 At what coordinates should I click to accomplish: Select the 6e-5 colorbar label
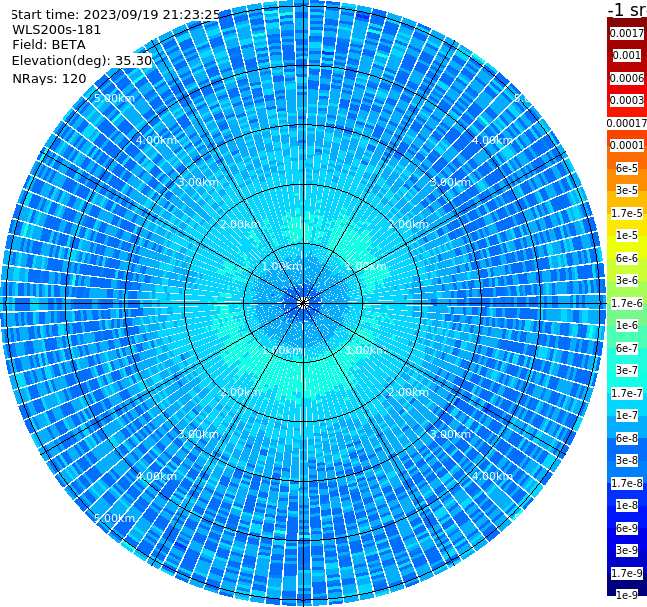pos(627,168)
